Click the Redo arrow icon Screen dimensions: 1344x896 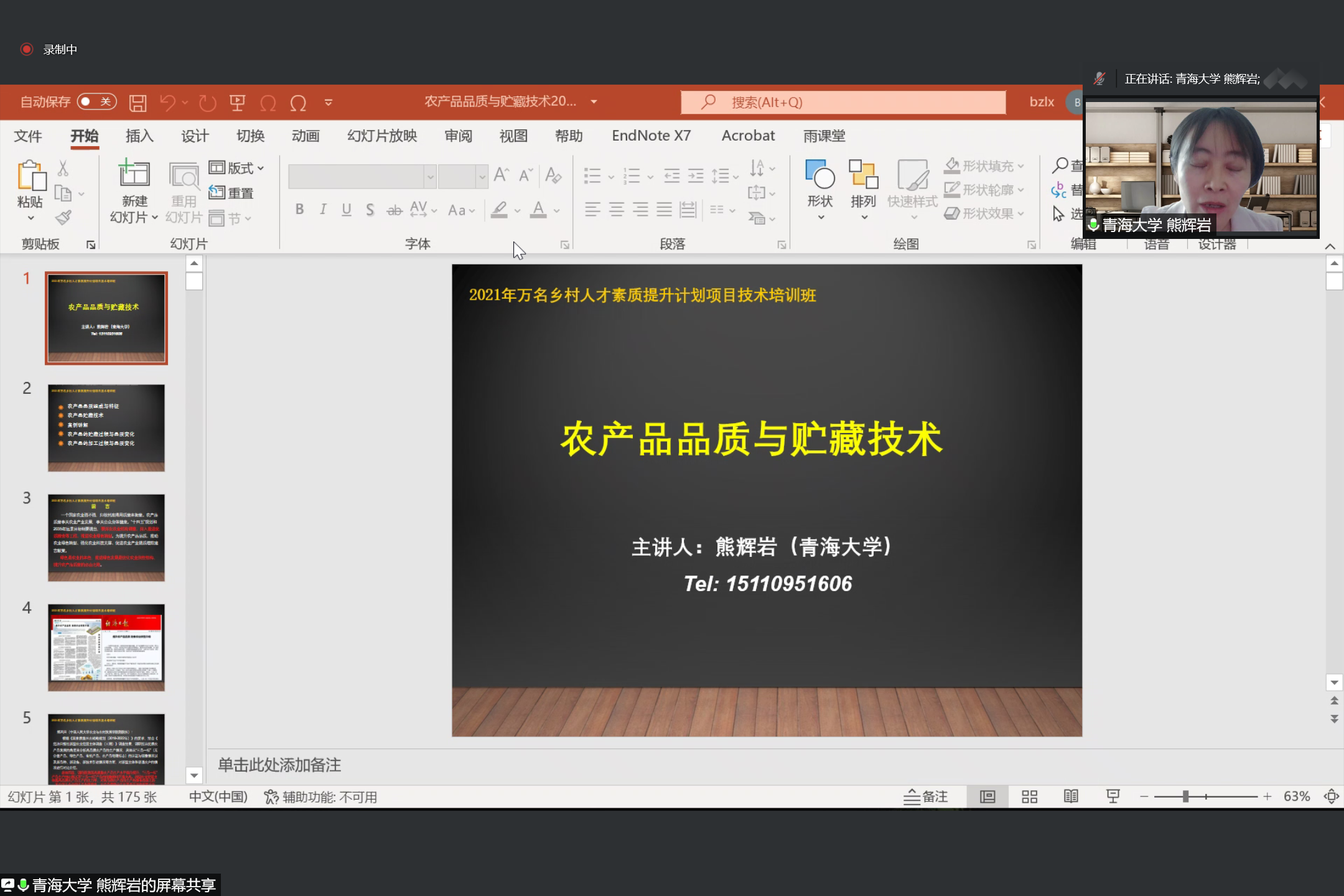[207, 103]
